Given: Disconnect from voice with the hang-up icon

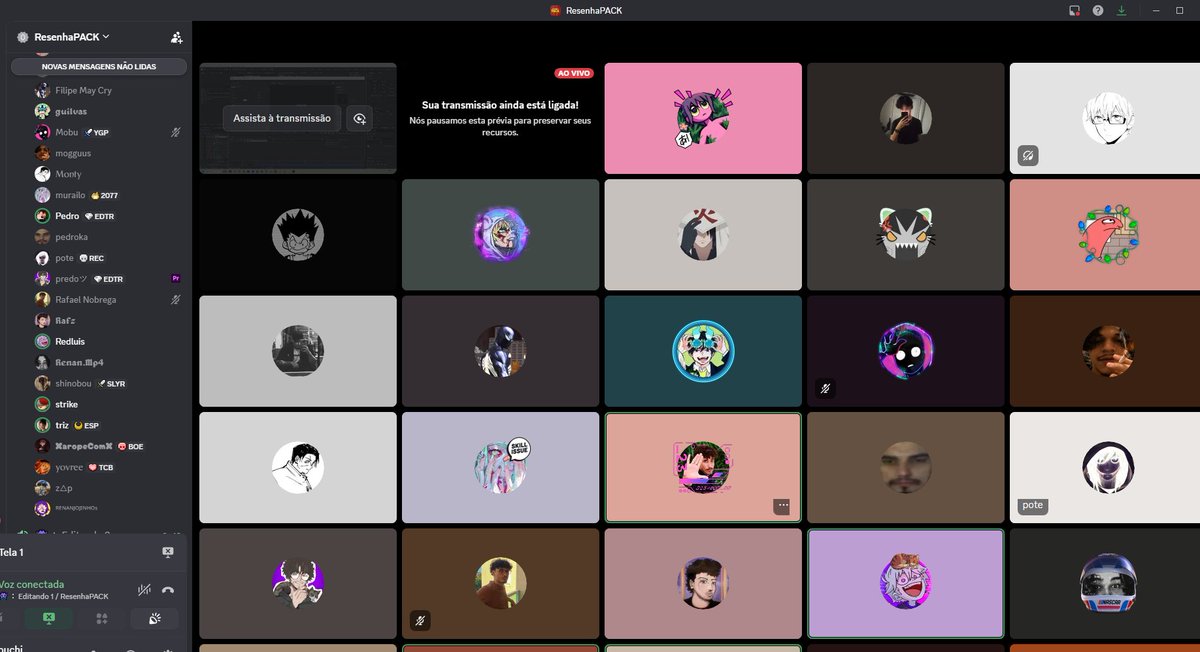Looking at the screenshot, I should [x=168, y=589].
